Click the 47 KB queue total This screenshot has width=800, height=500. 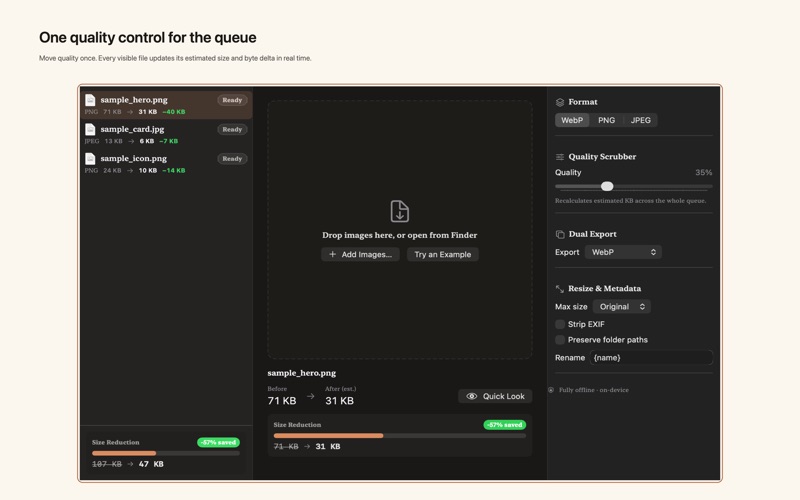click(x=151, y=464)
